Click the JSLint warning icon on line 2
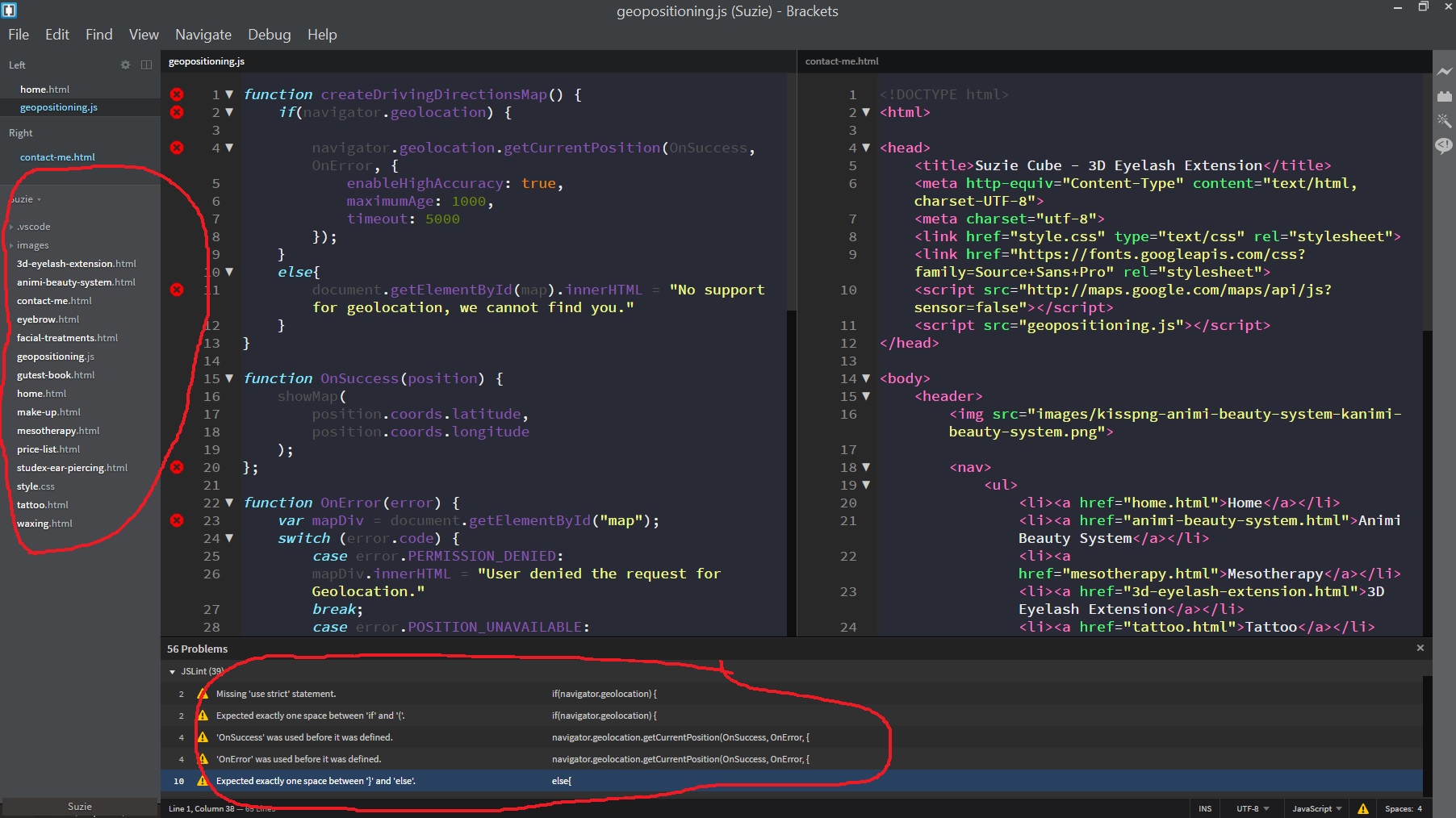This screenshot has width=1456, height=818. point(202,694)
